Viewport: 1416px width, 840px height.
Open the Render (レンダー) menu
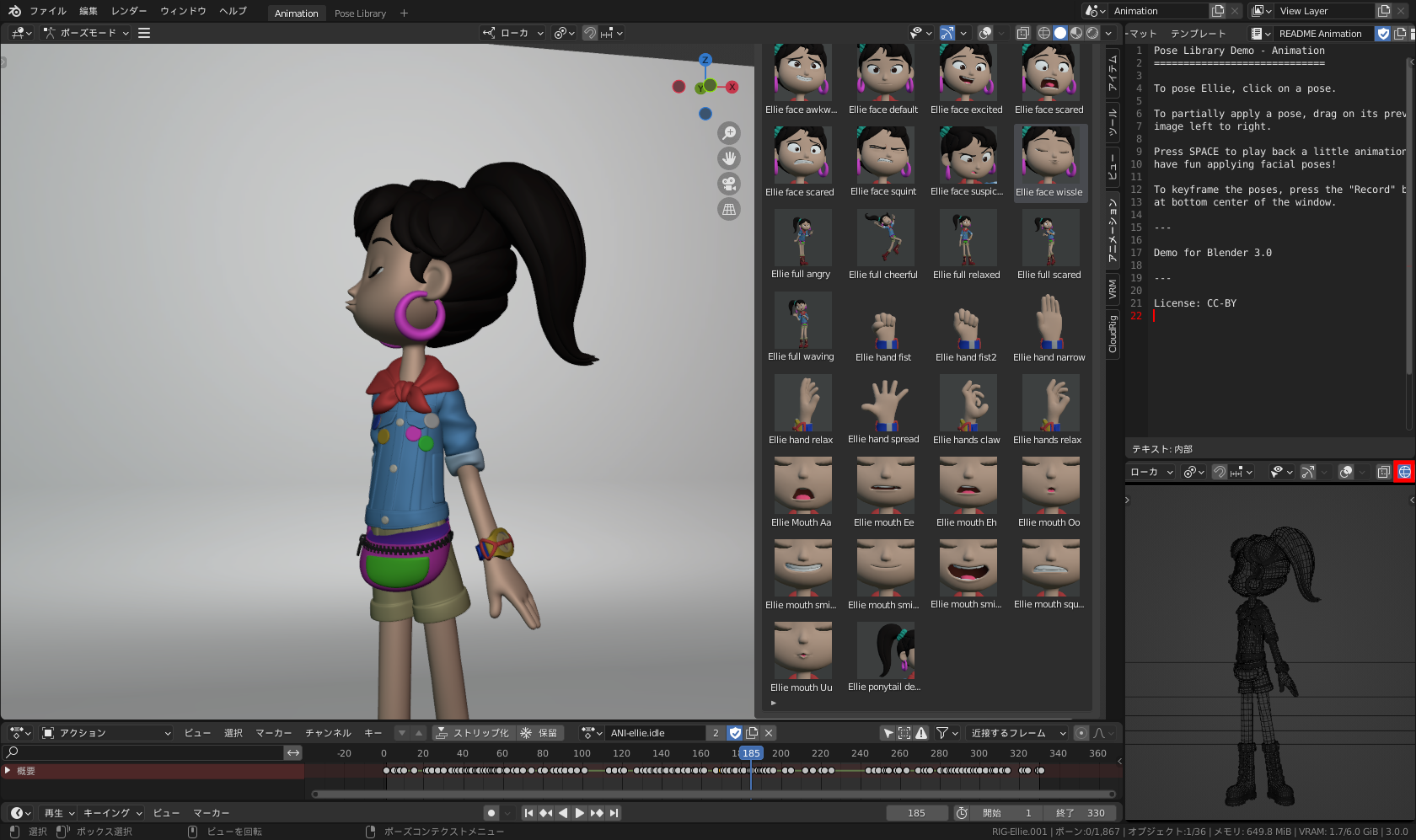[x=129, y=11]
